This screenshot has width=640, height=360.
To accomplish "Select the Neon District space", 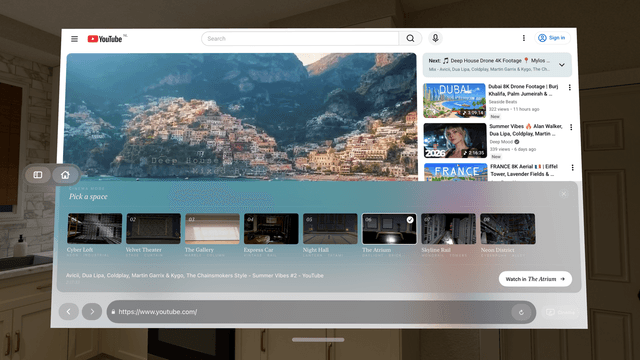I will (x=508, y=229).
